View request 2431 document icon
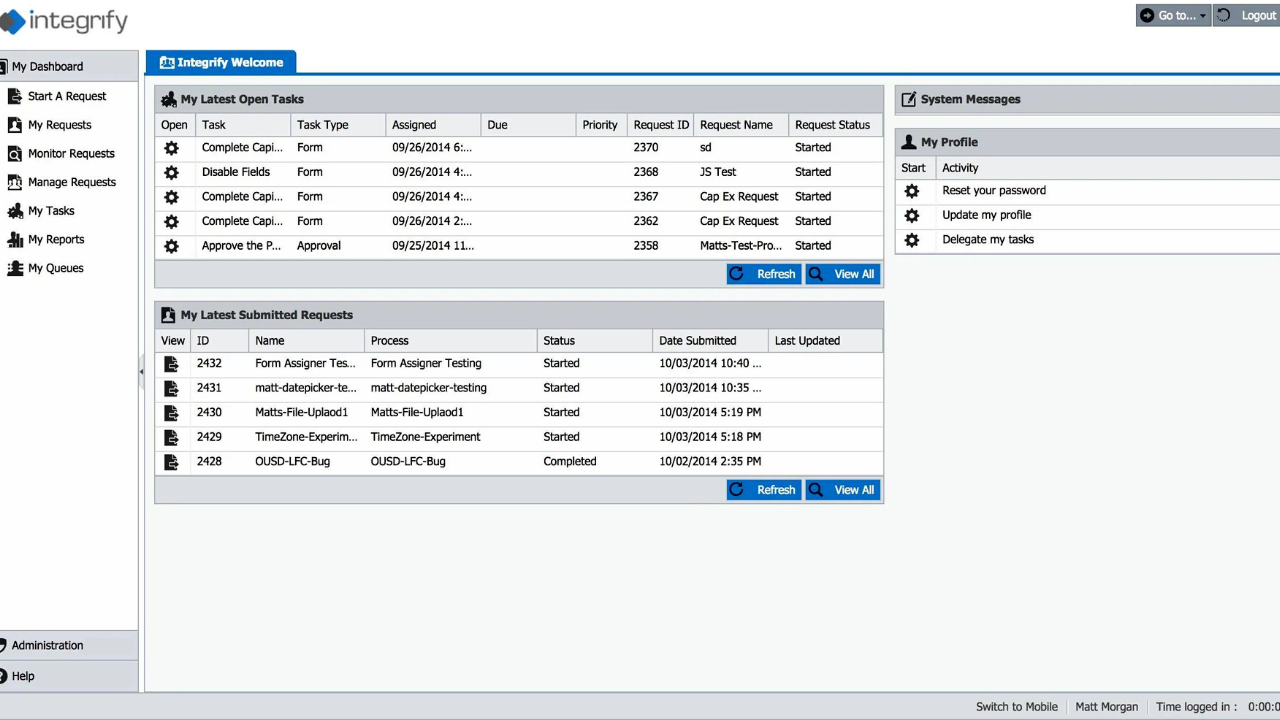Image resolution: width=1280 pixels, height=720 pixels. (x=172, y=388)
